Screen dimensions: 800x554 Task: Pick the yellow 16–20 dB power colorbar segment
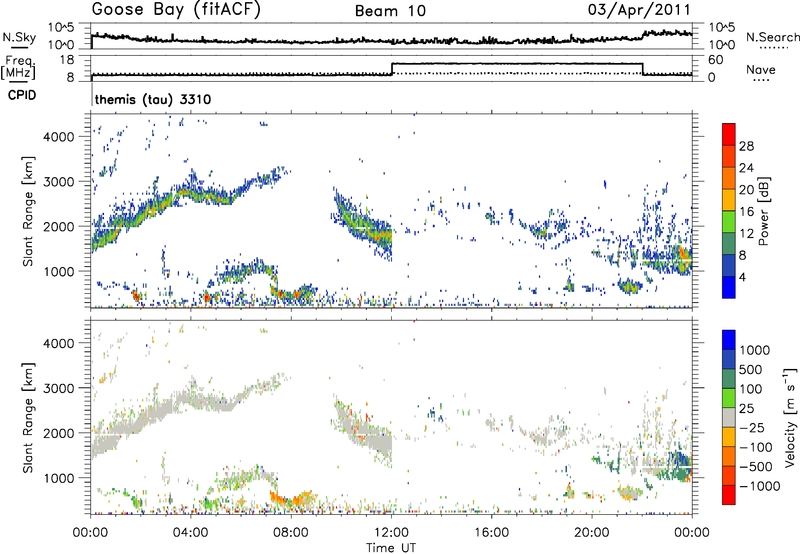click(729, 200)
